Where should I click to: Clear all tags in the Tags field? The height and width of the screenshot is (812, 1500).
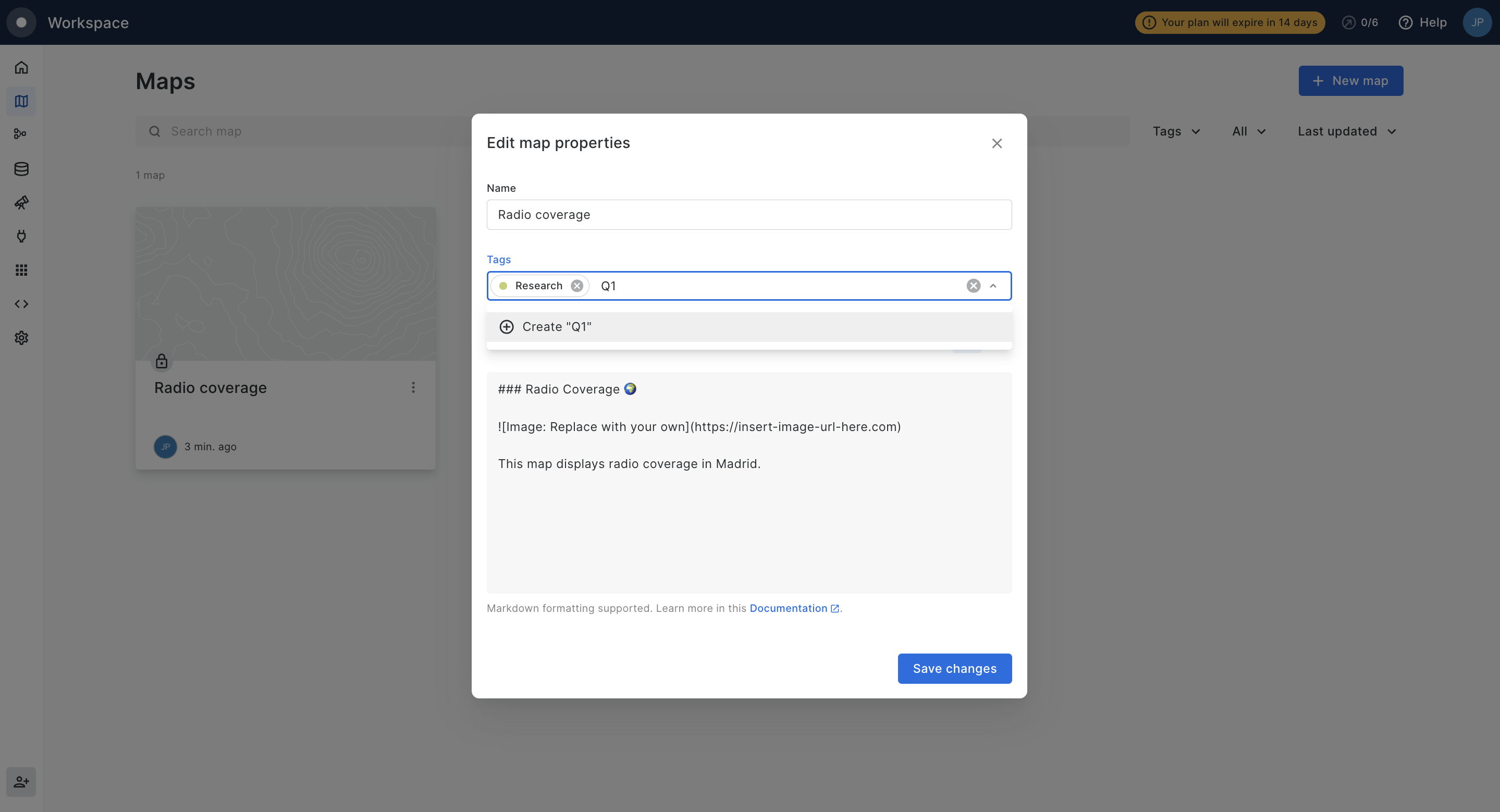click(x=973, y=286)
